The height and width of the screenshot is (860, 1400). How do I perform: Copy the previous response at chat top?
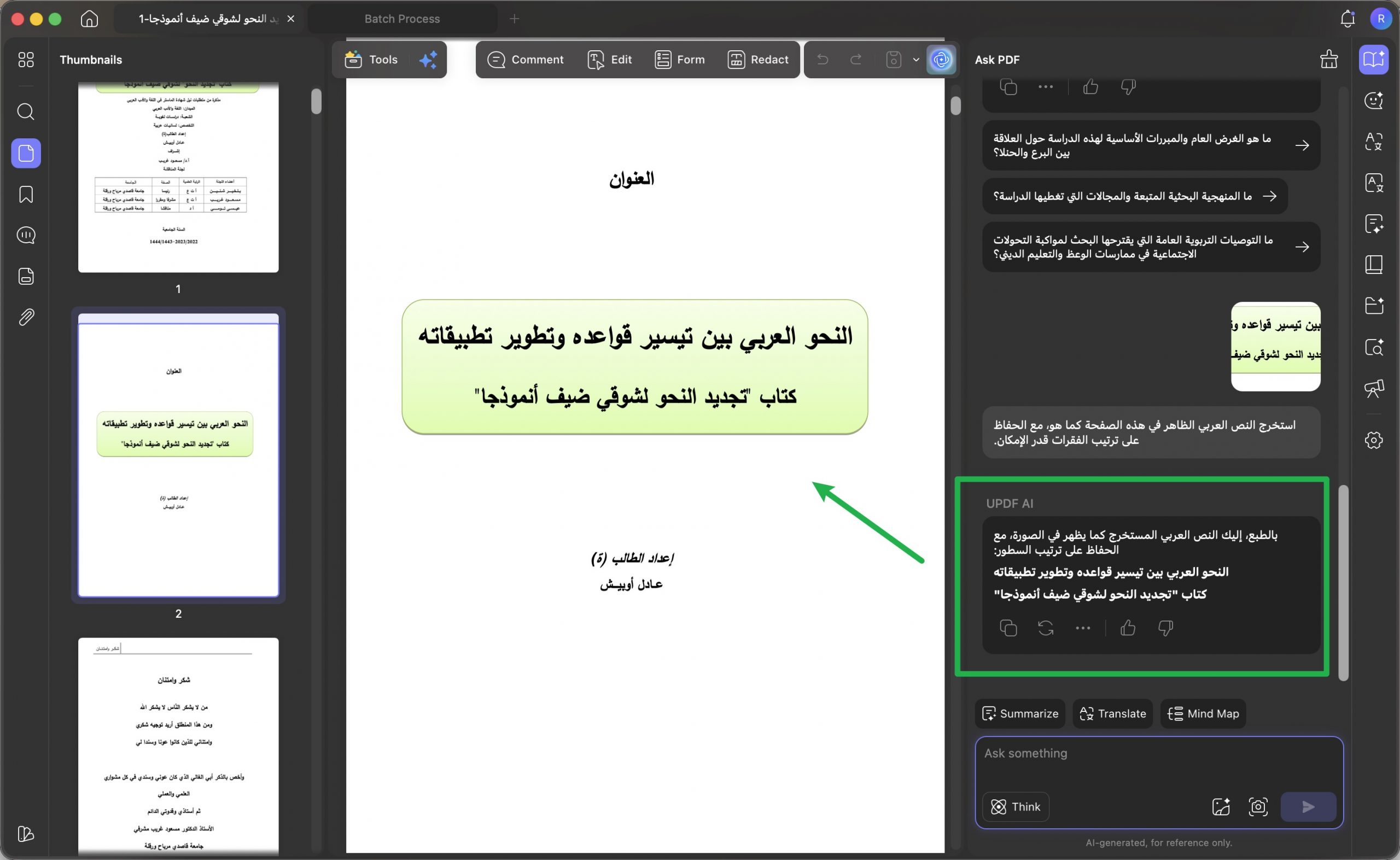point(1008,87)
